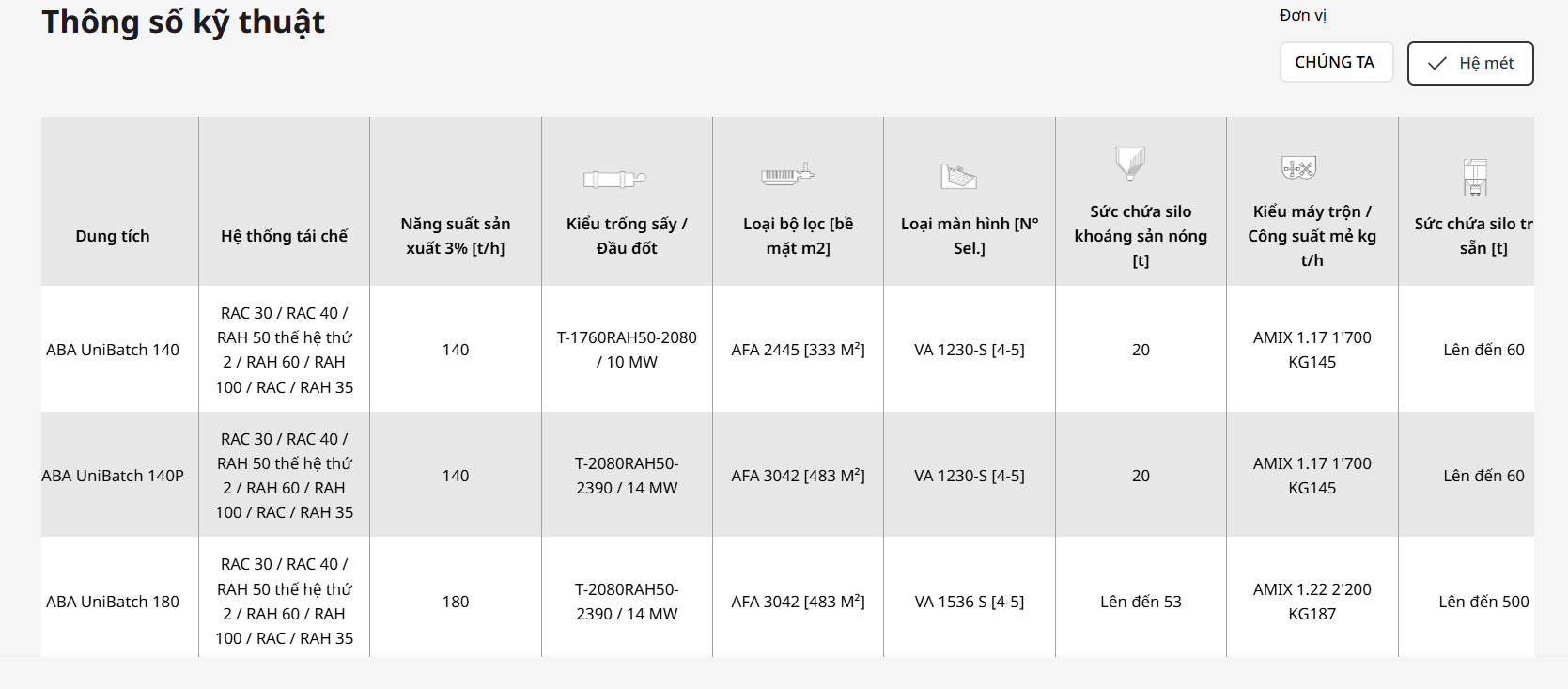Select the ABA UniBatch 140 row label
Image resolution: width=1568 pixels, height=689 pixels.
point(113,350)
